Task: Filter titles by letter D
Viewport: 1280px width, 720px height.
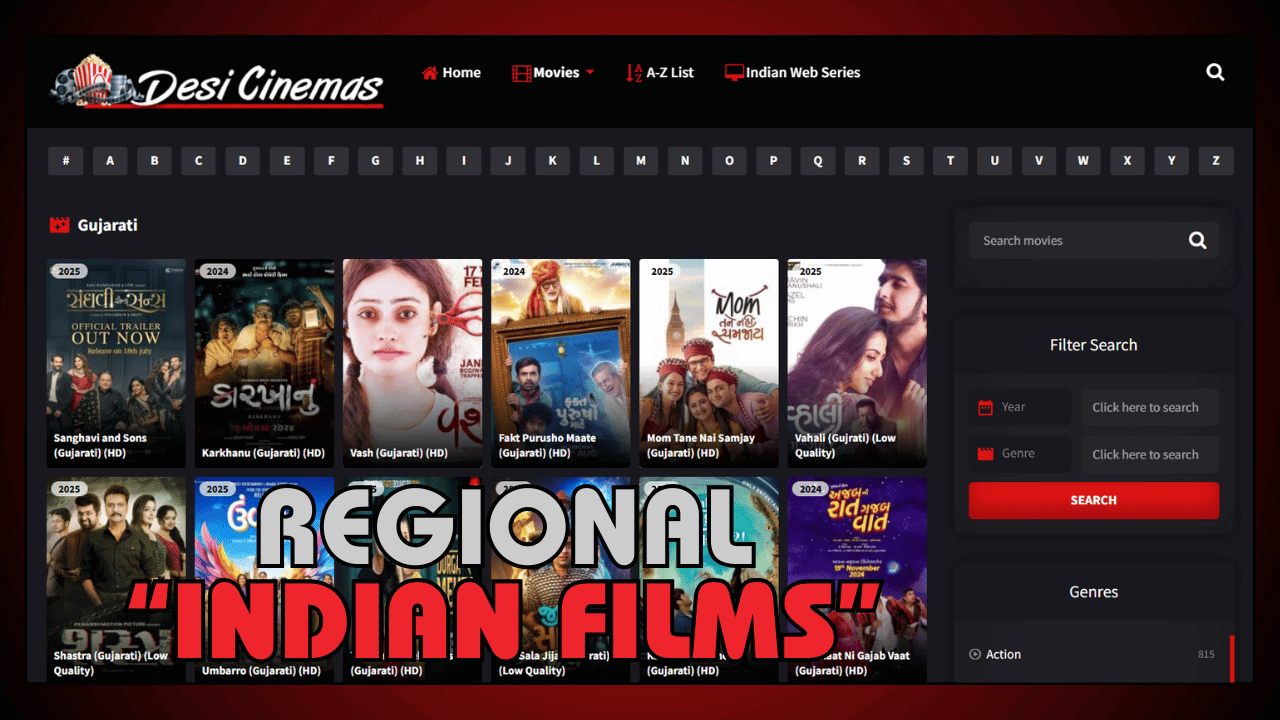Action: tap(243, 161)
